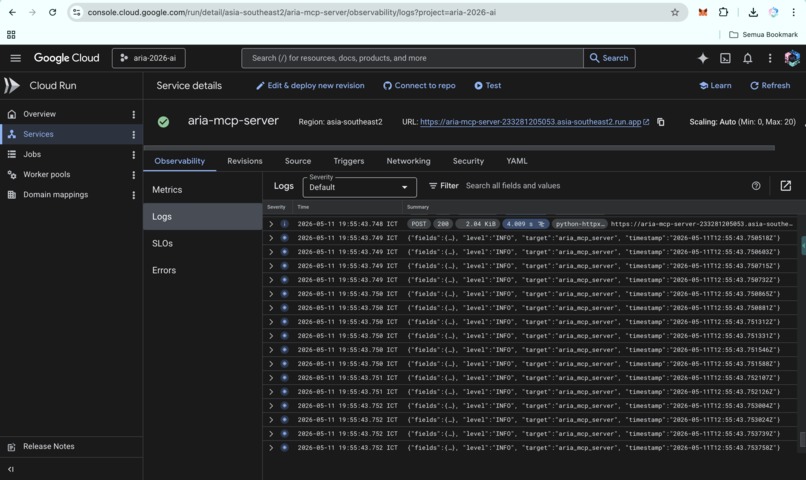Open the notifications bell

(747, 58)
